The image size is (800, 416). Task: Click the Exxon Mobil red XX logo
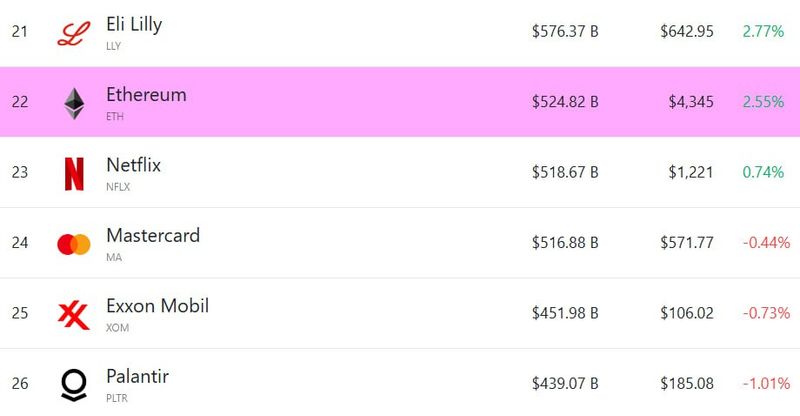[x=74, y=315]
